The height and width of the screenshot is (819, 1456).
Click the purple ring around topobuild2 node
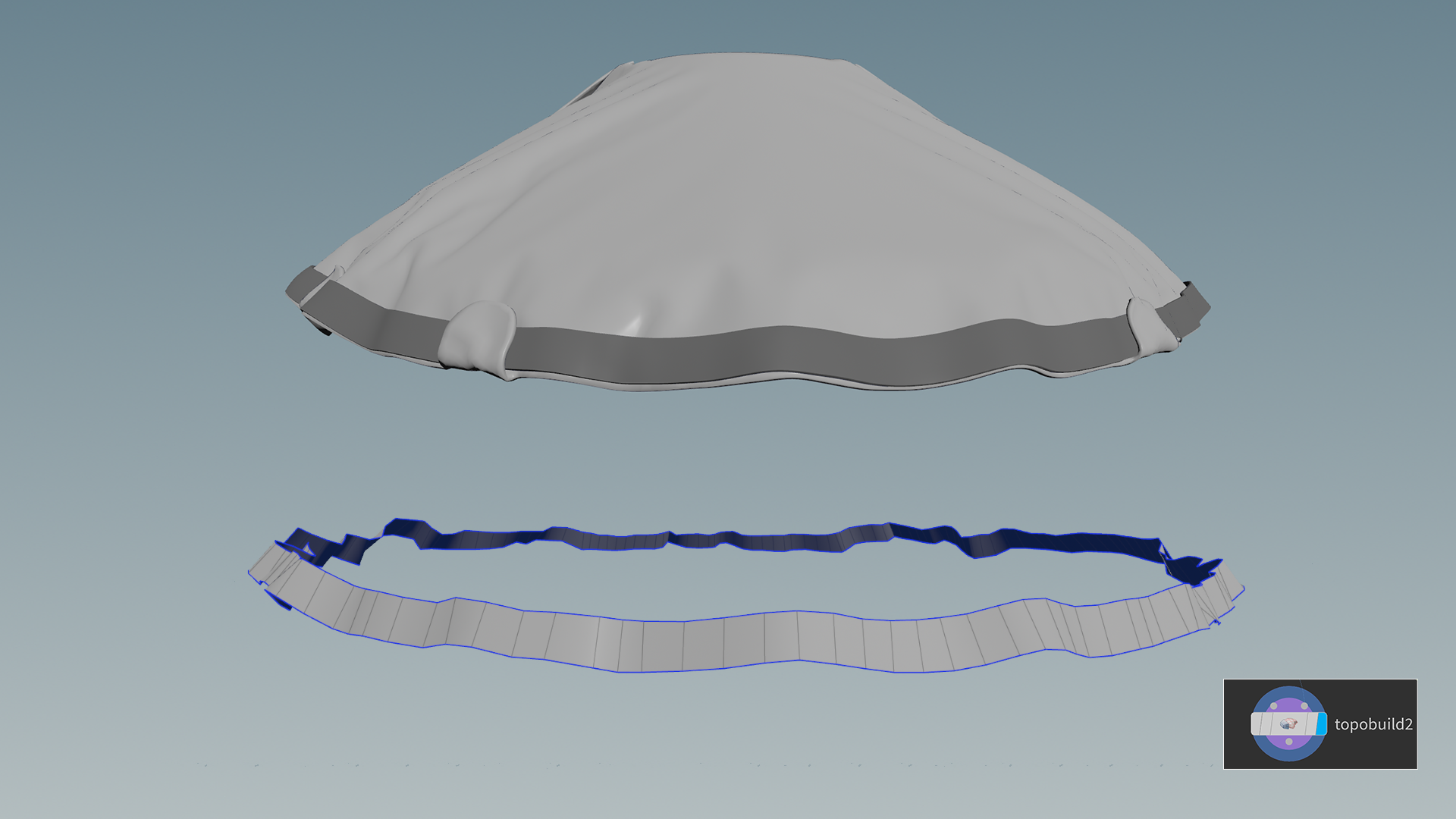(x=1288, y=702)
